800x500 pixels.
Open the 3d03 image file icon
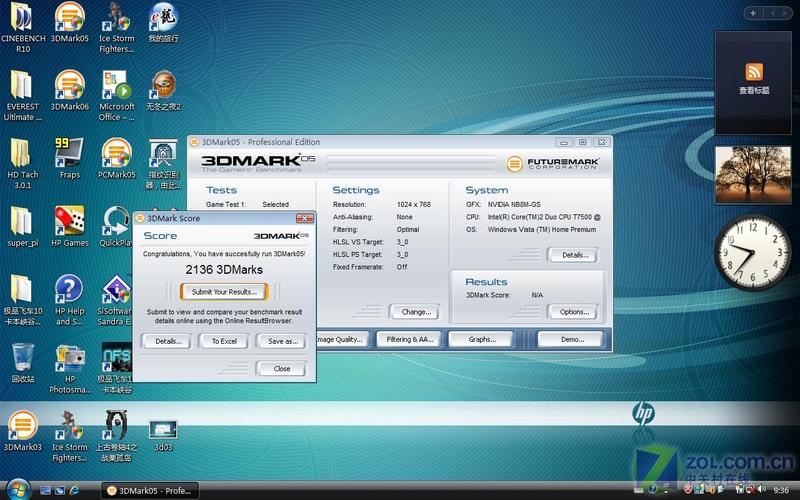163,430
